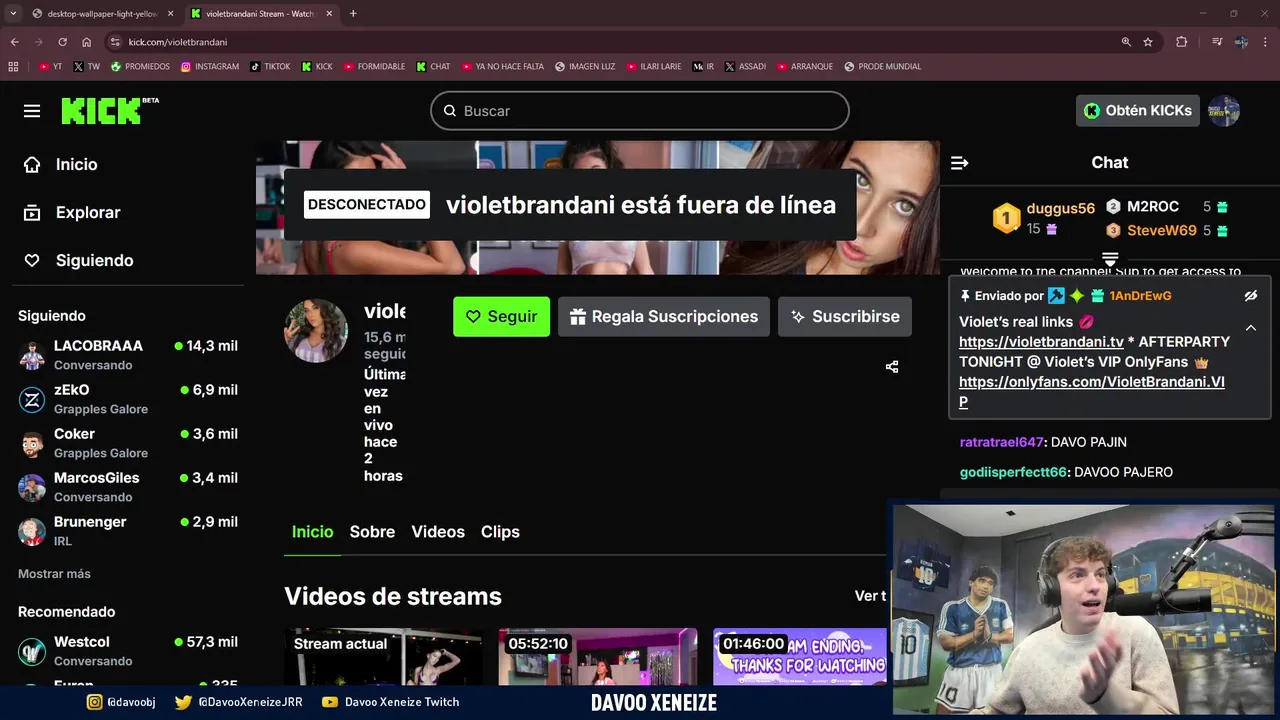
Task: Click the address bar URL kick.com/violetbrandani
Action: pos(178,42)
